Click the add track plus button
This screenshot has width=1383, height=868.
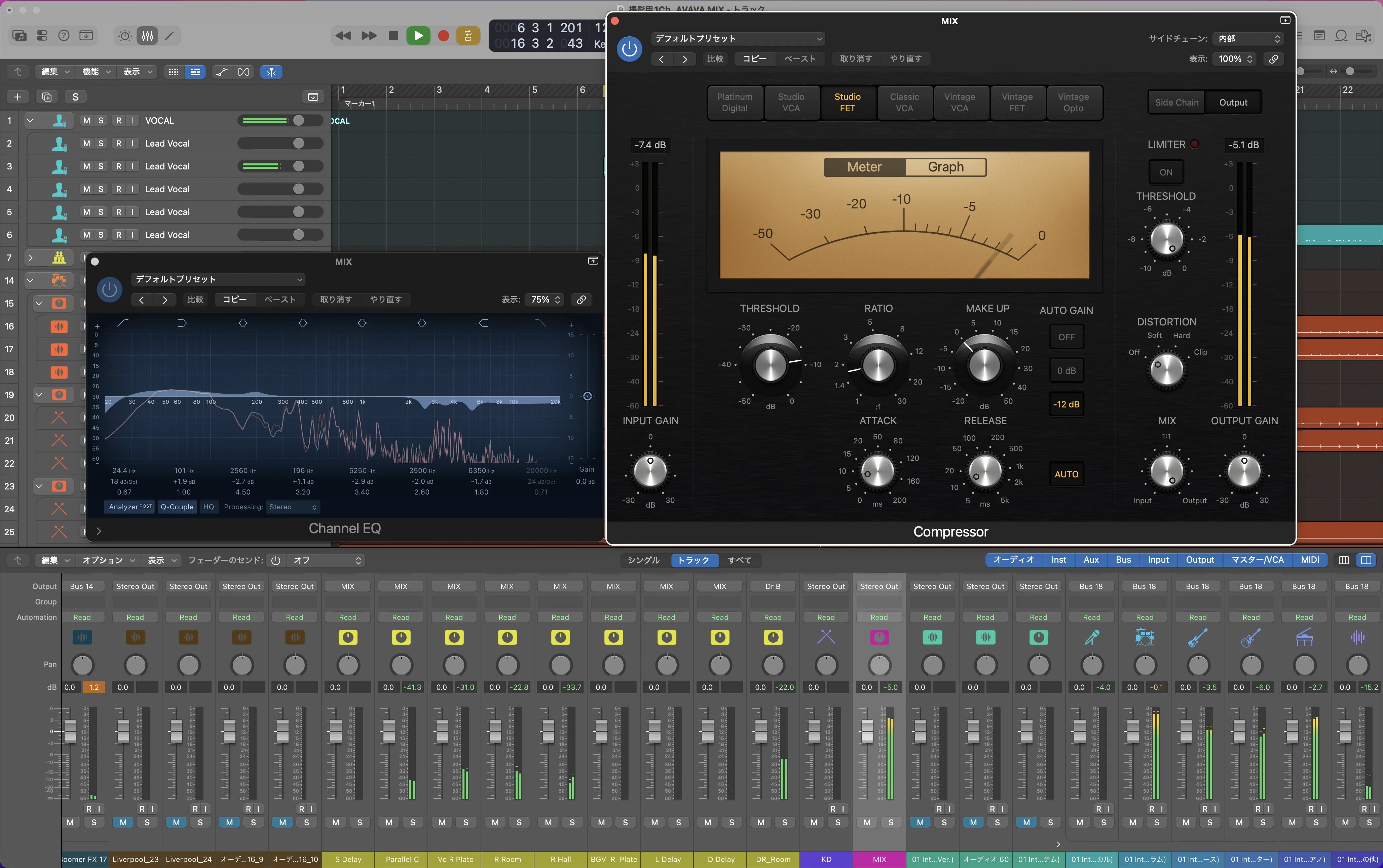click(17, 96)
